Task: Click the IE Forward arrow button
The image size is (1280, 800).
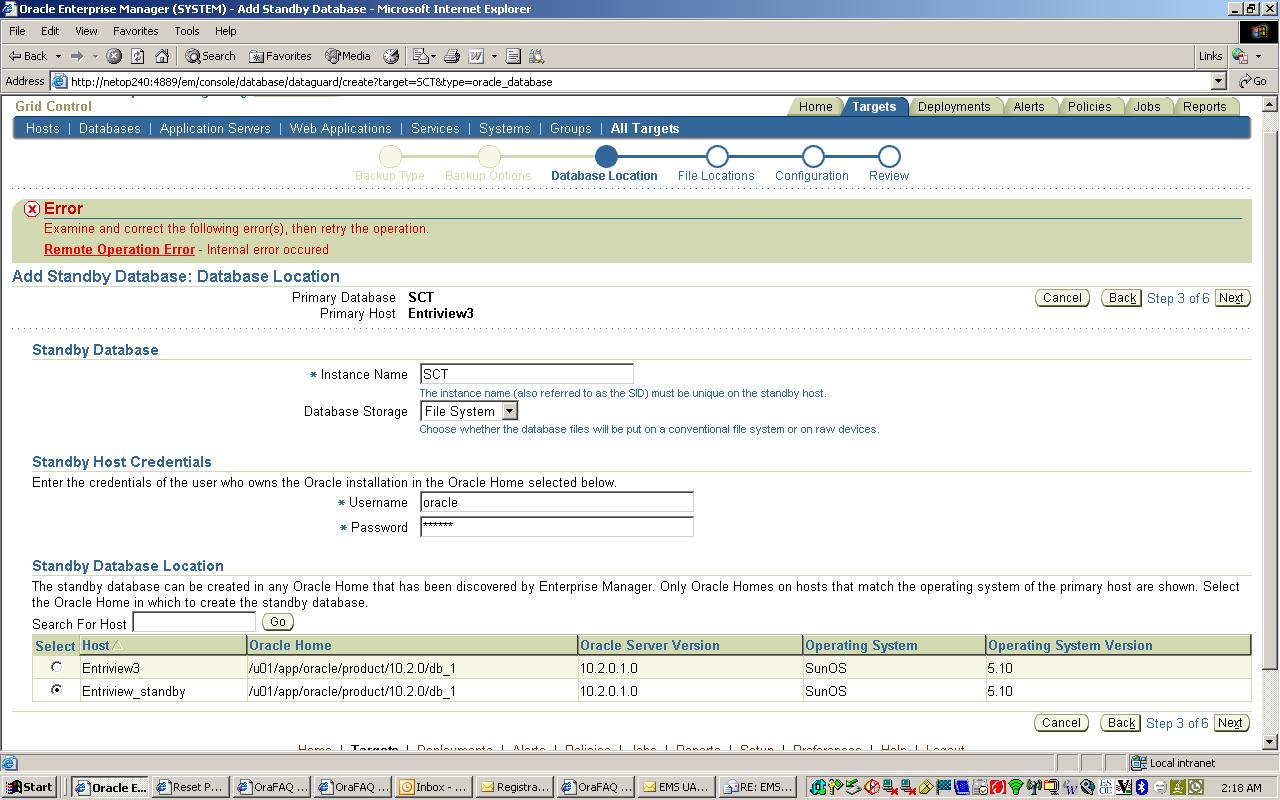Action: pyautogui.click(x=77, y=56)
